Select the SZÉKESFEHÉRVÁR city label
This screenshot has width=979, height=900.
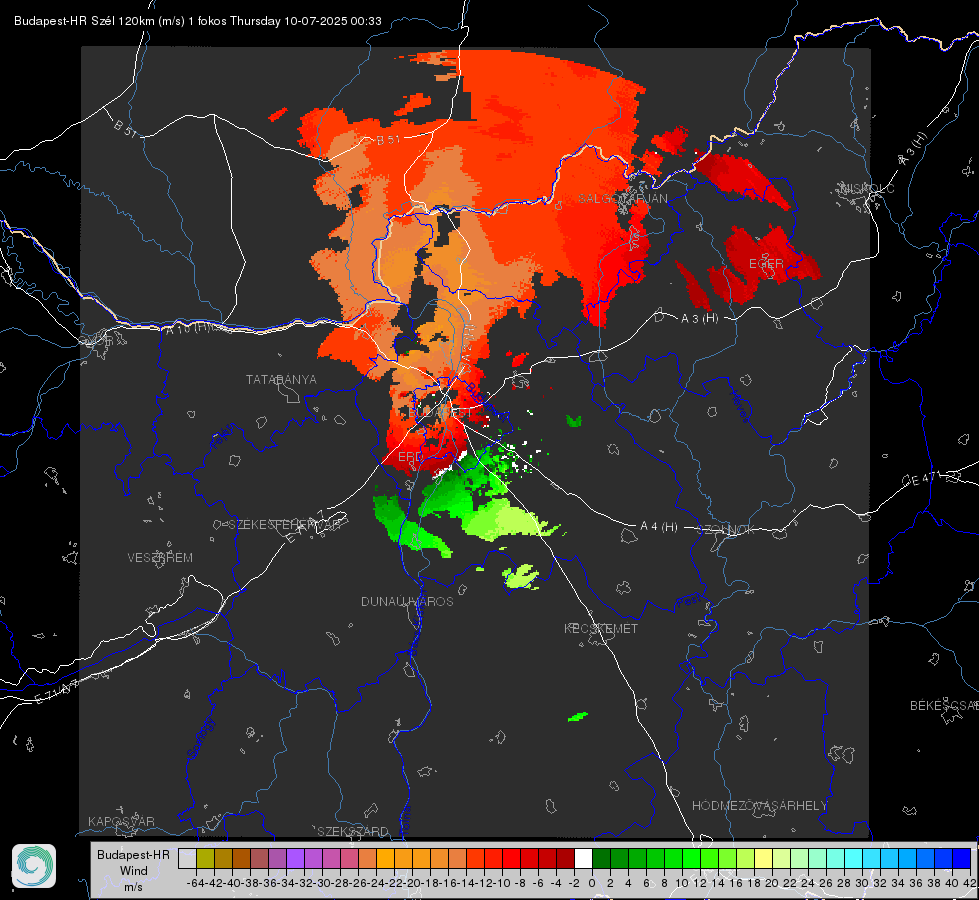(x=284, y=525)
